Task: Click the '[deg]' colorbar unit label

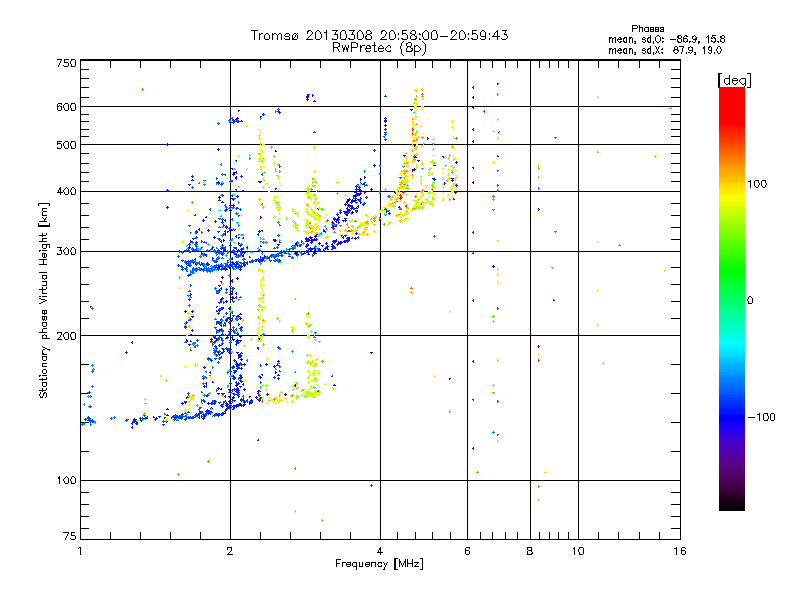Action: point(734,80)
